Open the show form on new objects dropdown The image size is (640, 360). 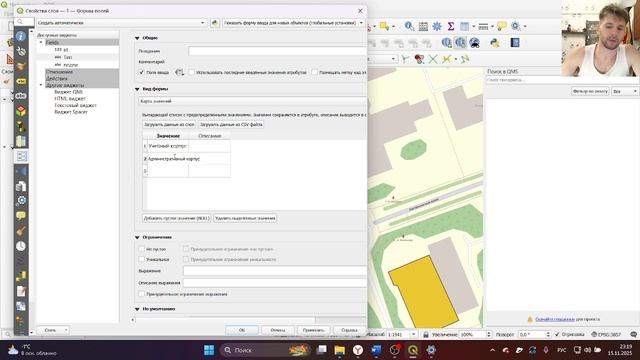pyautogui.click(x=293, y=23)
